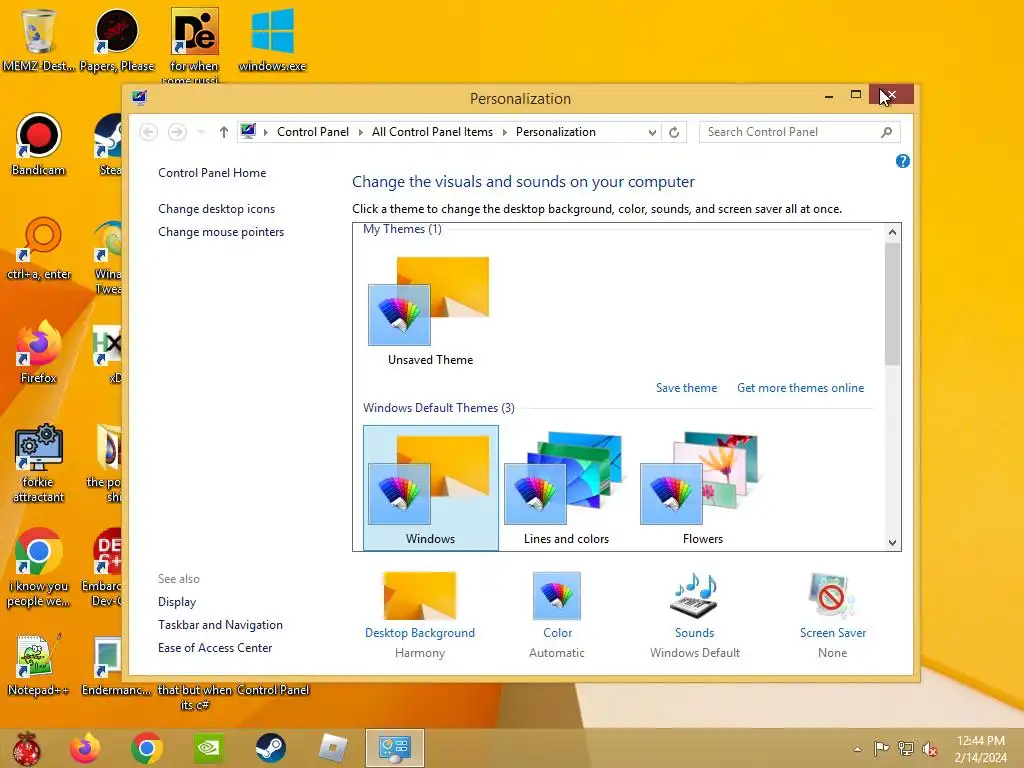This screenshot has height=768, width=1024.
Task: Click the Up one level arrow
Action: pyautogui.click(x=223, y=133)
